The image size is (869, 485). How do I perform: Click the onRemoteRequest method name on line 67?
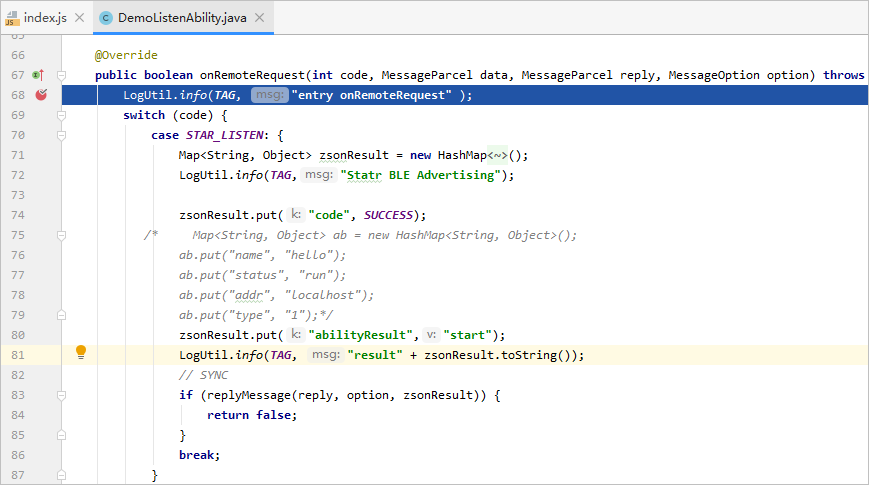pyautogui.click(x=252, y=75)
